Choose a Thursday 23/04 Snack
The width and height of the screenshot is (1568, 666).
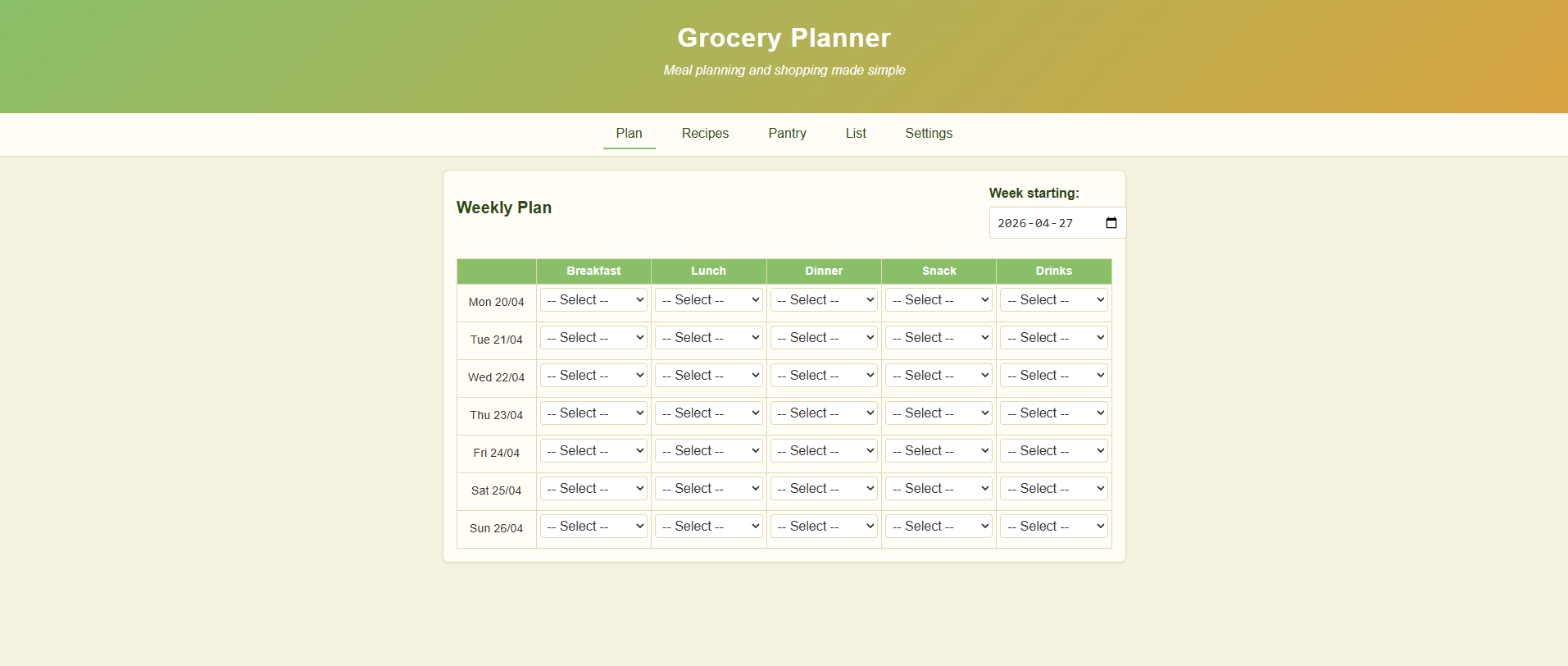pyautogui.click(x=939, y=413)
